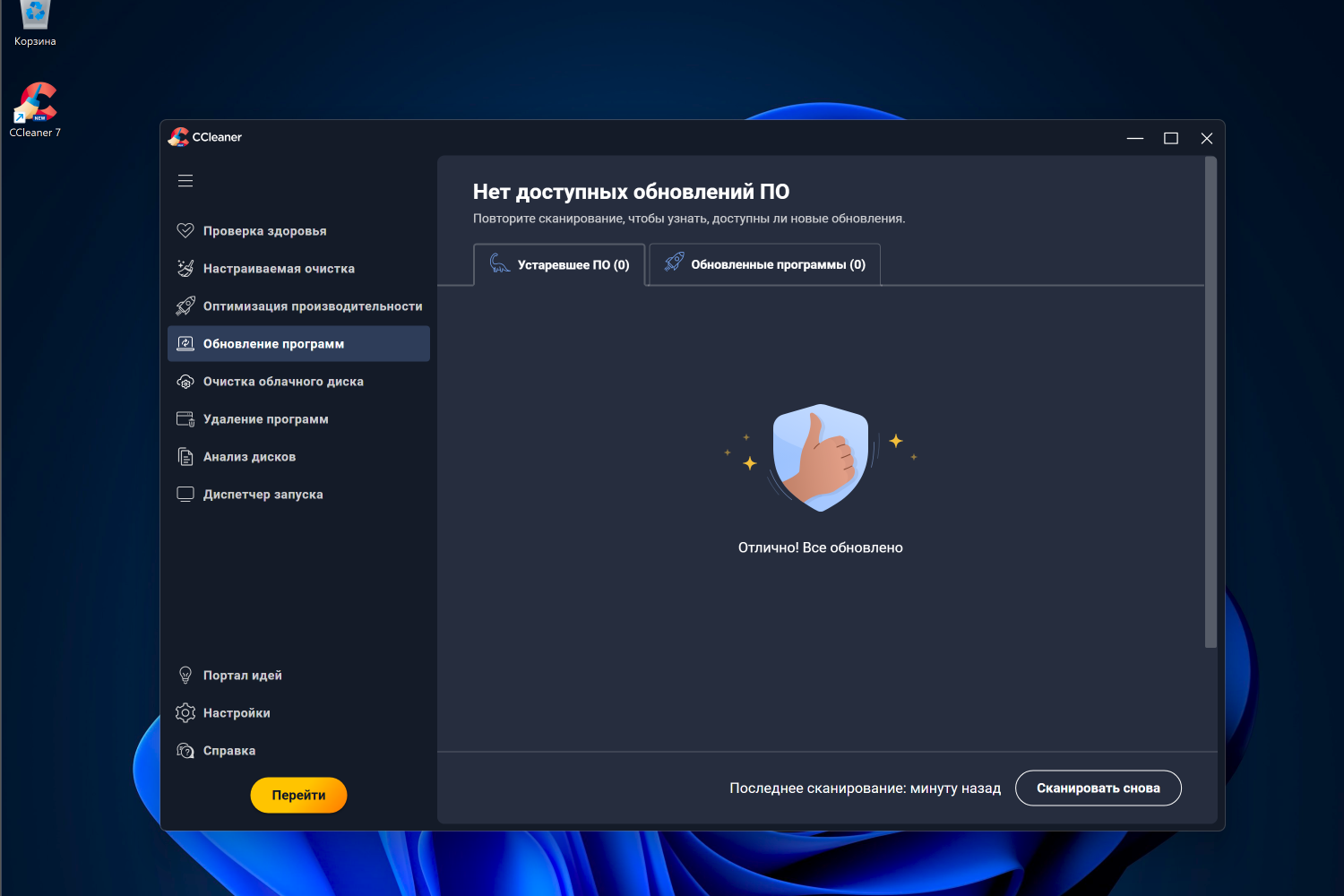Maximize the CCleaner window

click(1171, 138)
